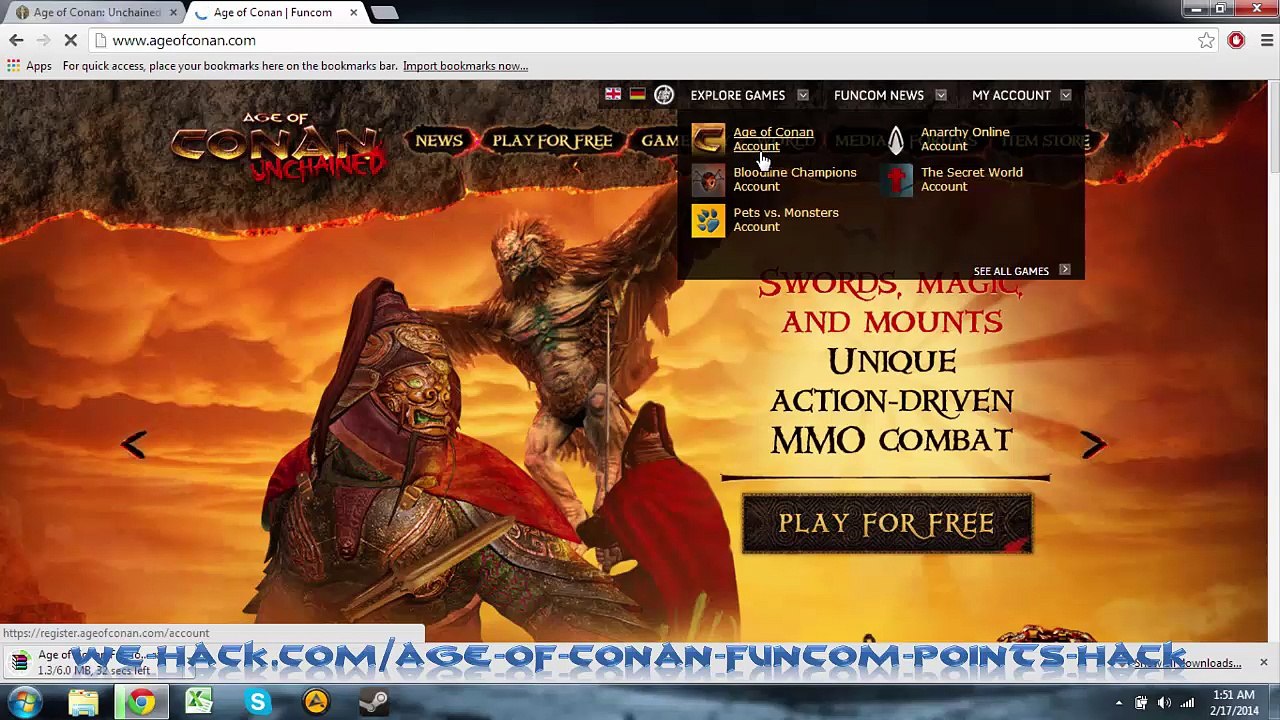
Task: Show previous slide with left carousel arrow
Action: pyautogui.click(x=134, y=445)
